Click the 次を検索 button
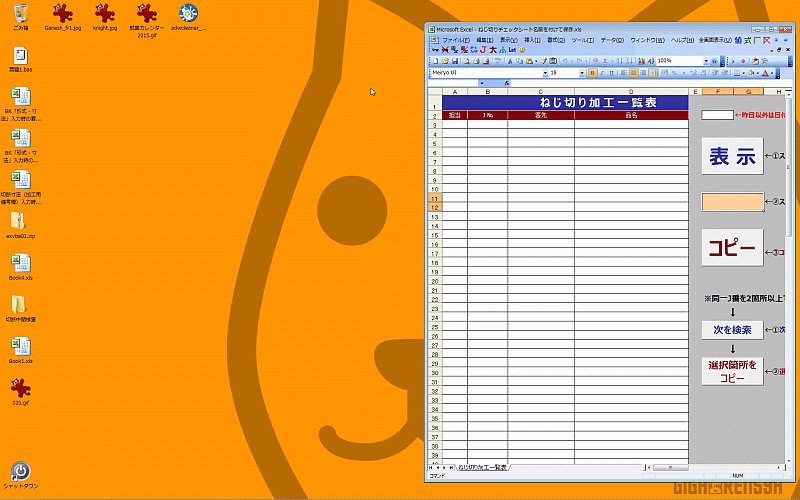 click(x=732, y=330)
